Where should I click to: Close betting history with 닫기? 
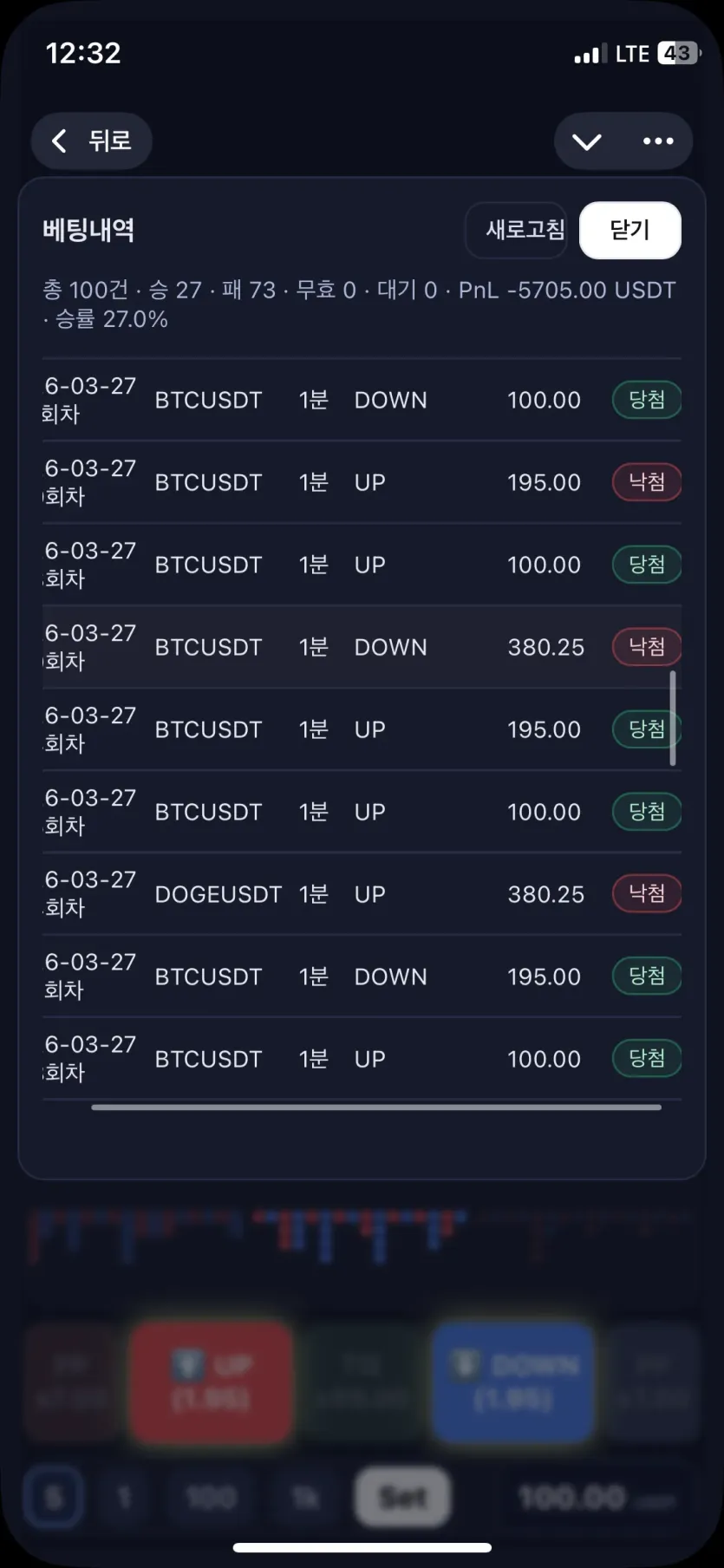click(630, 230)
